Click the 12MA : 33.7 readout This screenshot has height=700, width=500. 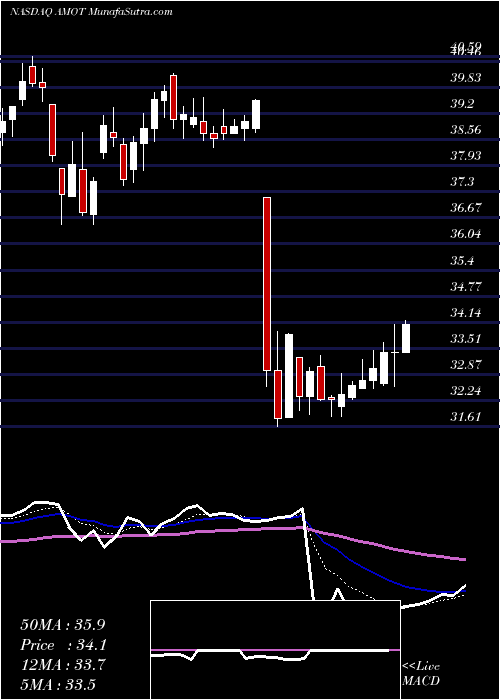63,665
